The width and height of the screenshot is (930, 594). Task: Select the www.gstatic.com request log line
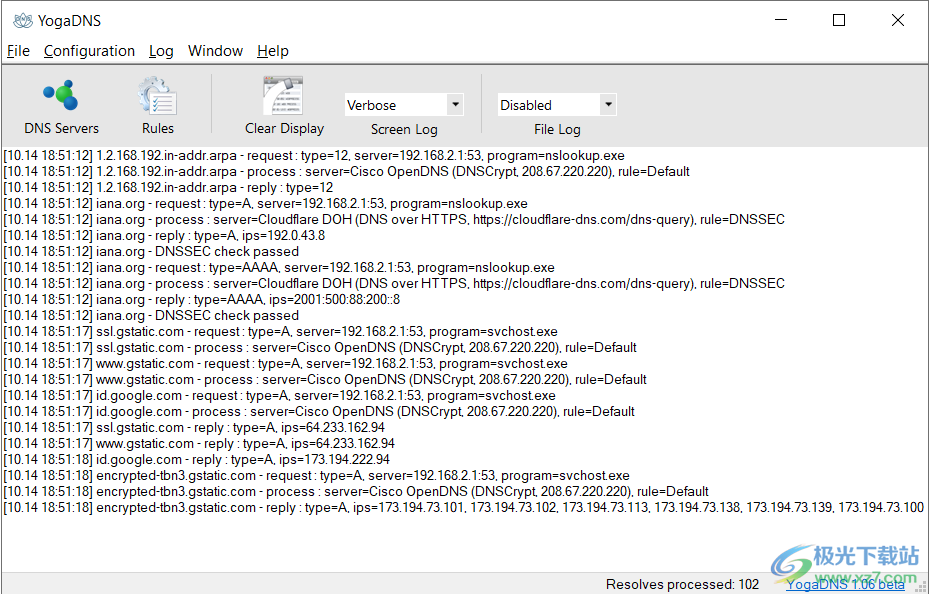pyautogui.click(x=285, y=364)
